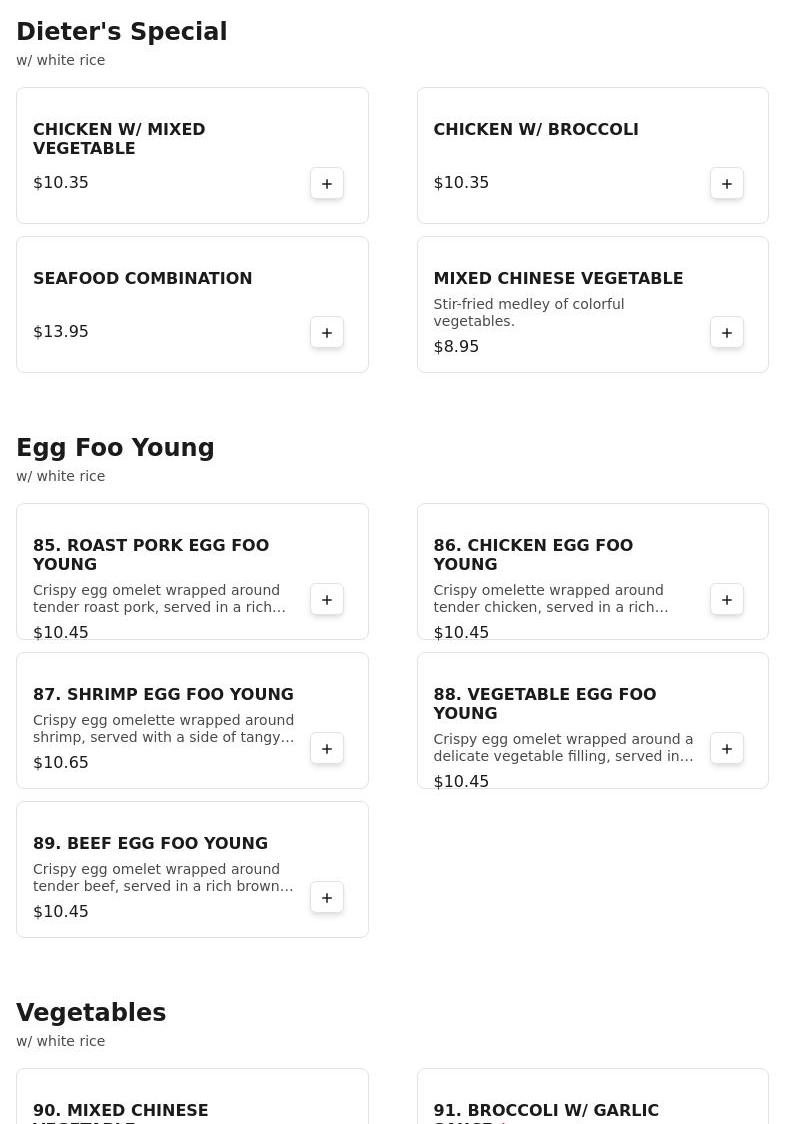Add 87. Shrimp Egg Foo Young
Image resolution: width=785 pixels, height=1124 pixels.
tap(327, 749)
